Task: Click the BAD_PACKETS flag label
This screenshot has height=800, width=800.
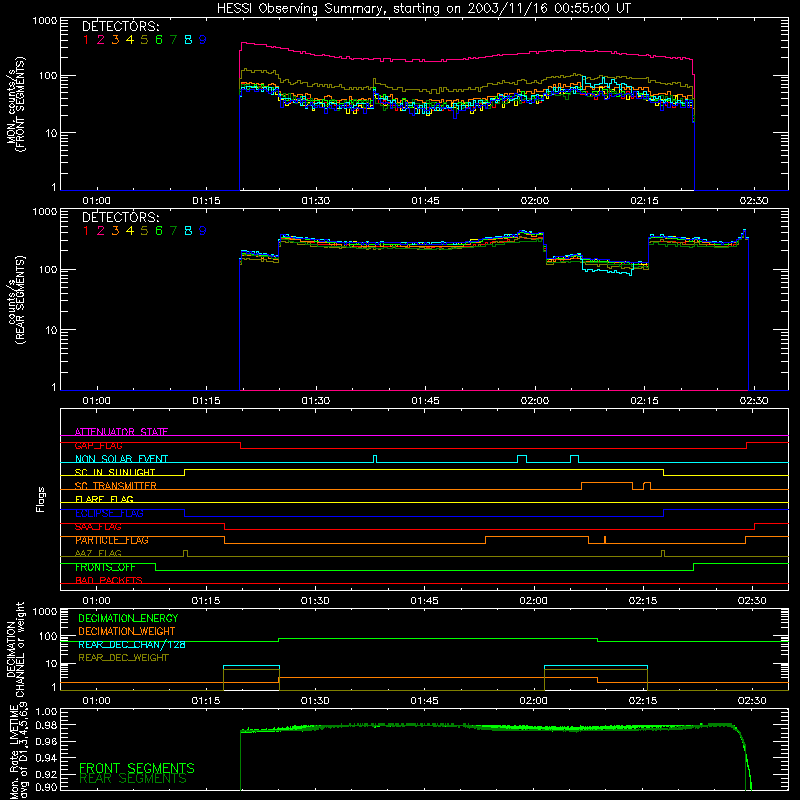Action: [x=109, y=581]
